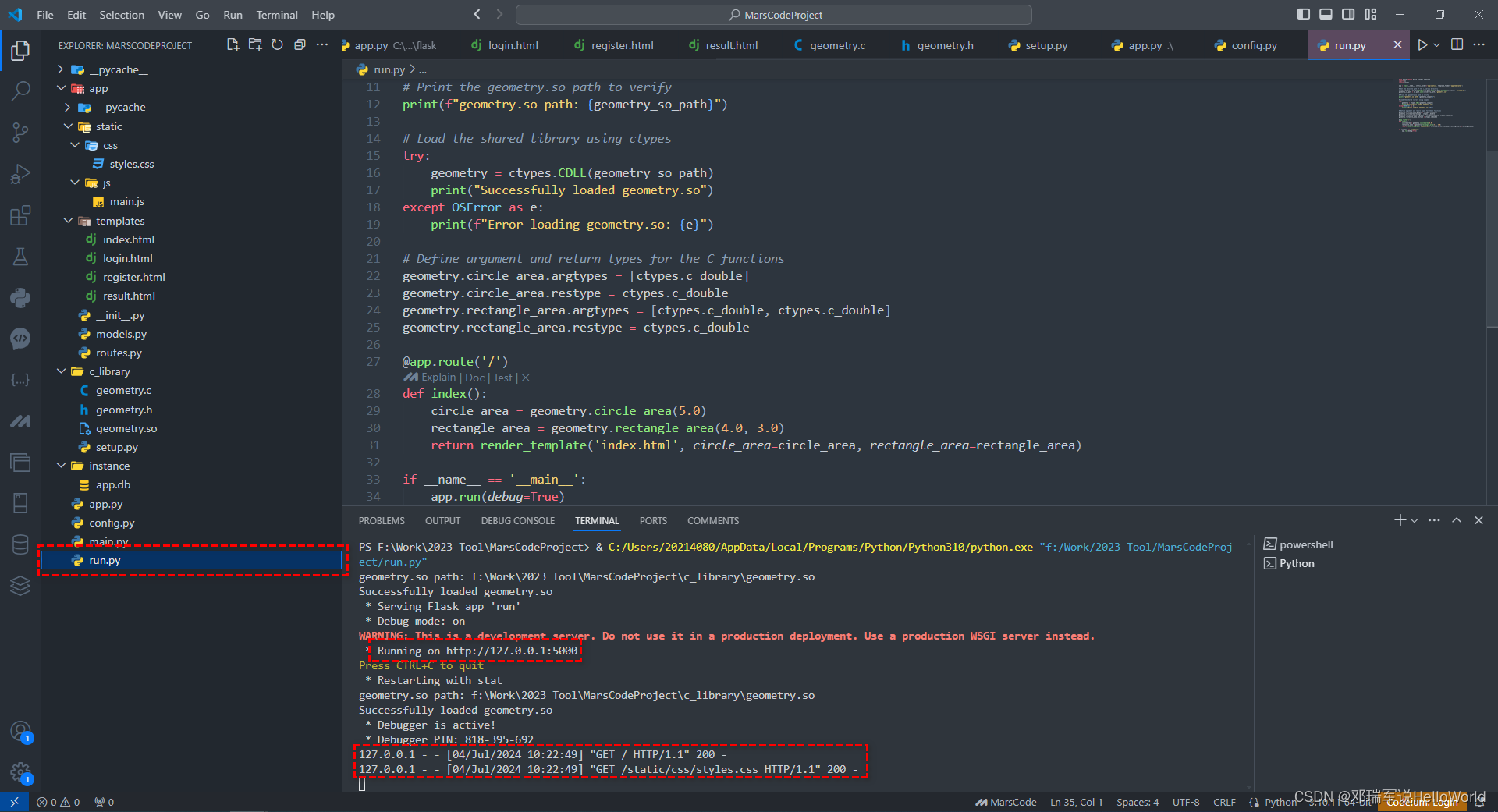Collapse all folders in Explorer
The width and height of the screenshot is (1498, 812).
[x=300, y=45]
